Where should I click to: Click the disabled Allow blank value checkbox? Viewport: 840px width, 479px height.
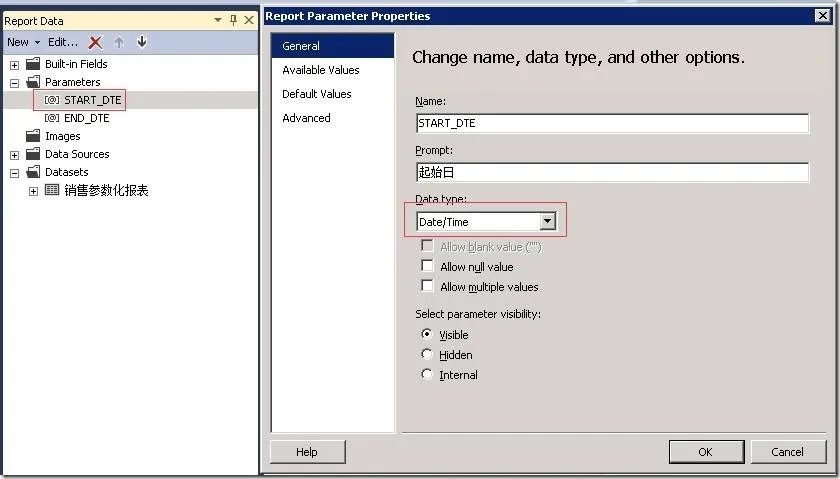point(427,246)
